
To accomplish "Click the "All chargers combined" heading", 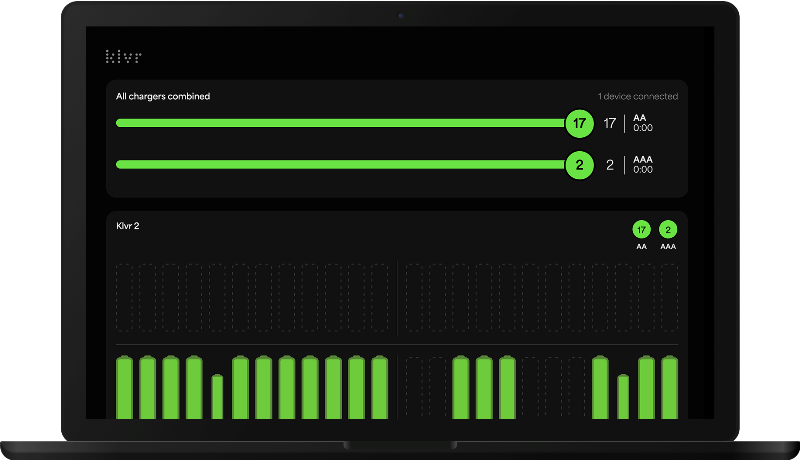I will [163, 97].
